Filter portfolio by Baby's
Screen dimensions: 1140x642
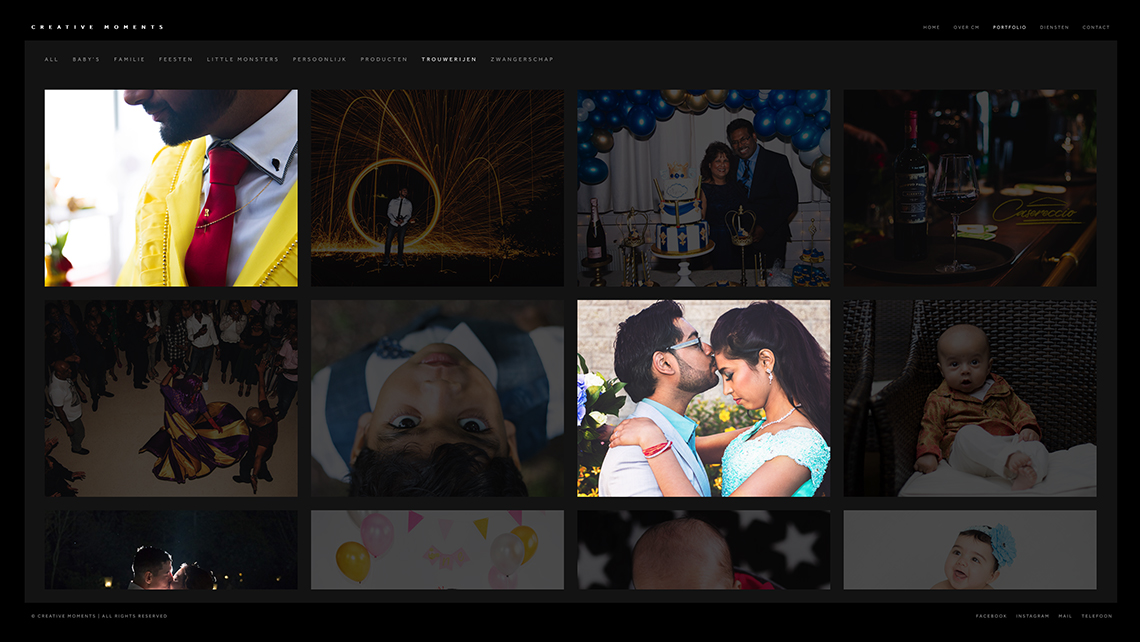[x=86, y=59]
